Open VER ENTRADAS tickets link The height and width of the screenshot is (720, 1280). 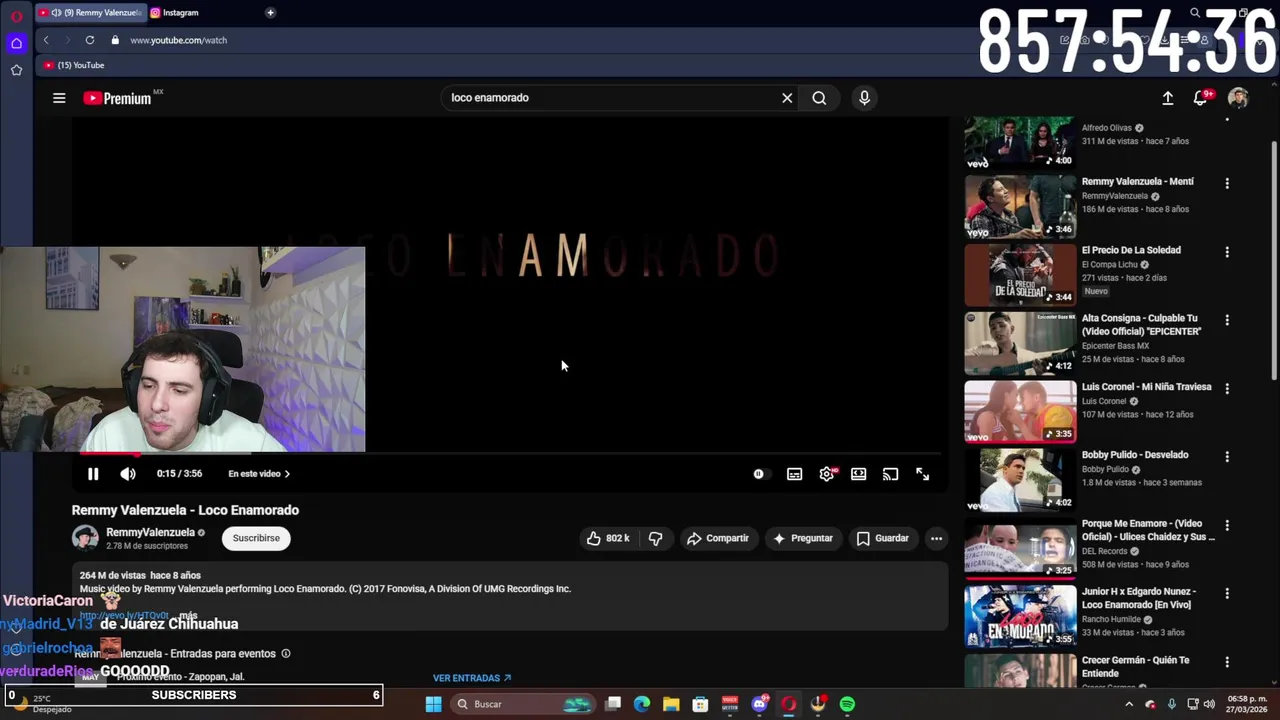click(x=472, y=678)
